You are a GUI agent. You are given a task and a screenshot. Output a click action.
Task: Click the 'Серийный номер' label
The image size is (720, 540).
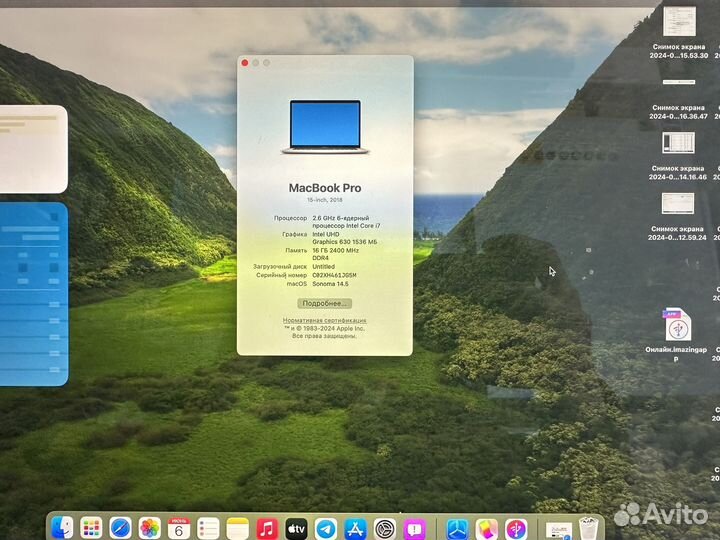[x=281, y=276]
